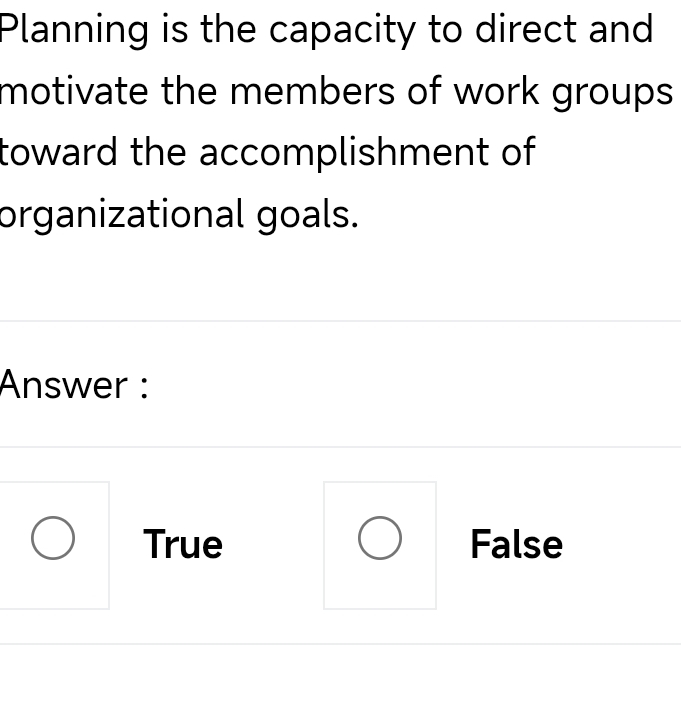Click the "False" option label text
681x706 pixels.
pos(516,545)
